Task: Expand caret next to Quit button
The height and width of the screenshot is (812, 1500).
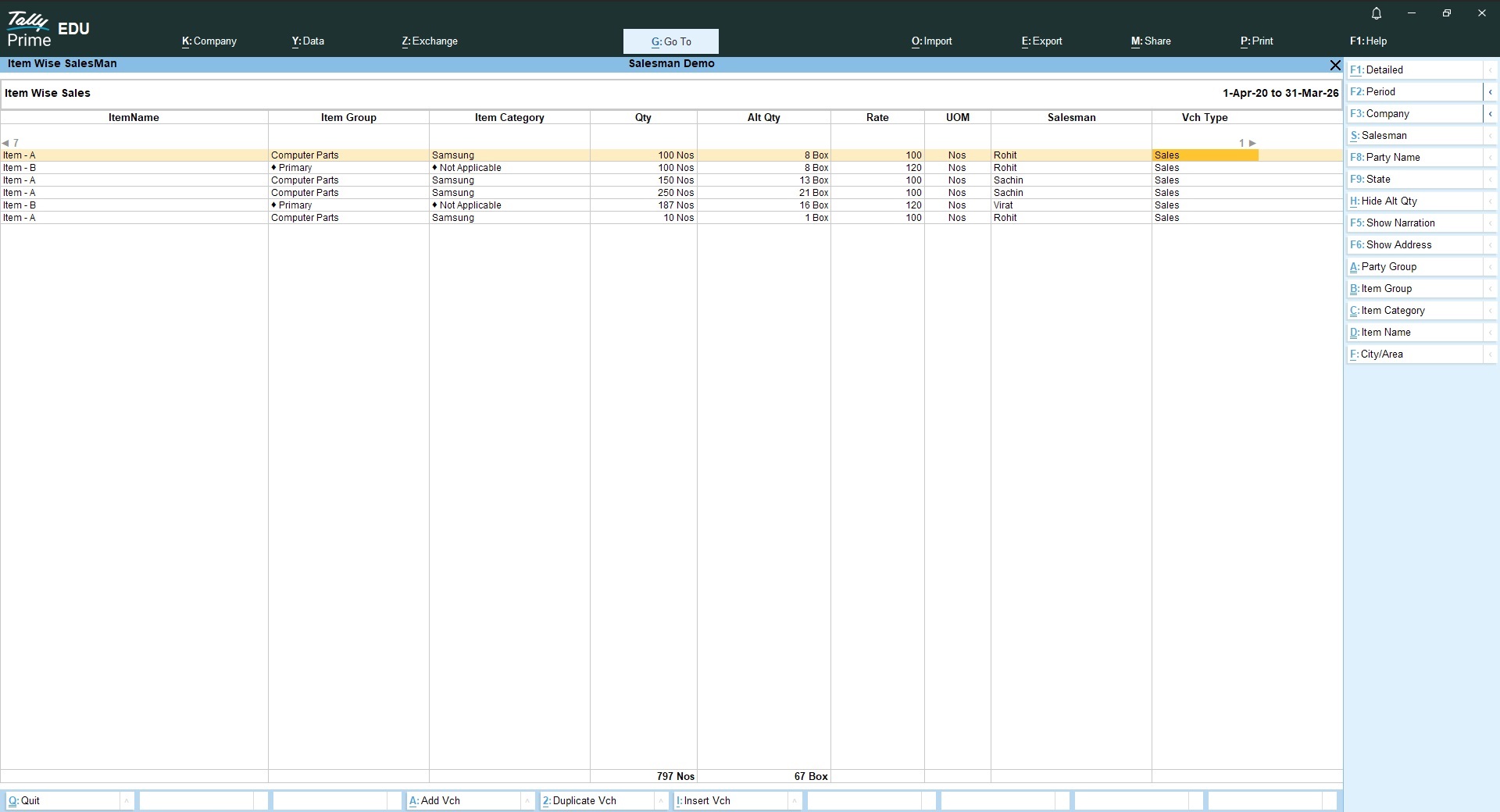Action: [x=127, y=801]
